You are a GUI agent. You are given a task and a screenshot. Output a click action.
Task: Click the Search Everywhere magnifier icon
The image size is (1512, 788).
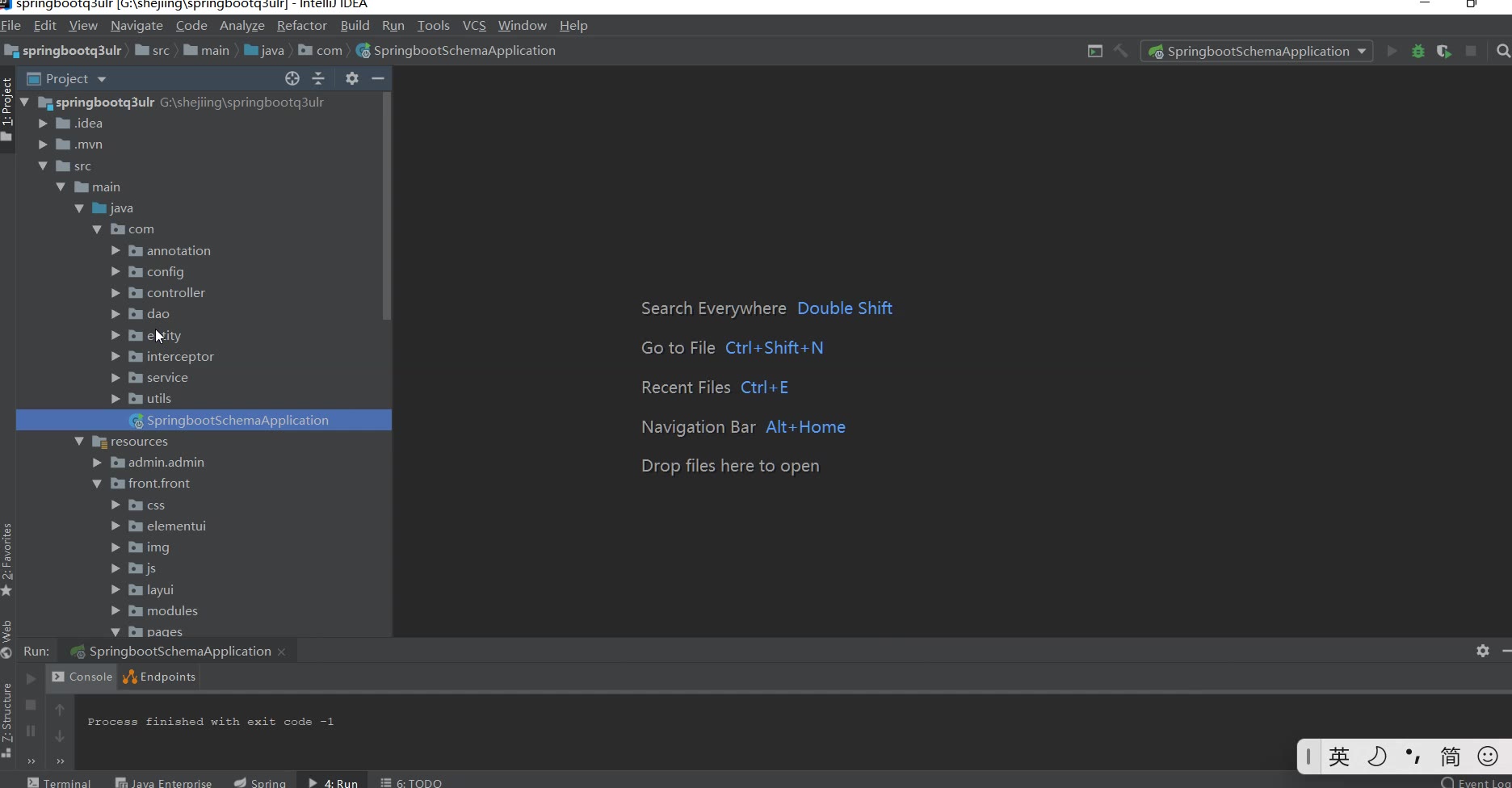[x=1502, y=51]
